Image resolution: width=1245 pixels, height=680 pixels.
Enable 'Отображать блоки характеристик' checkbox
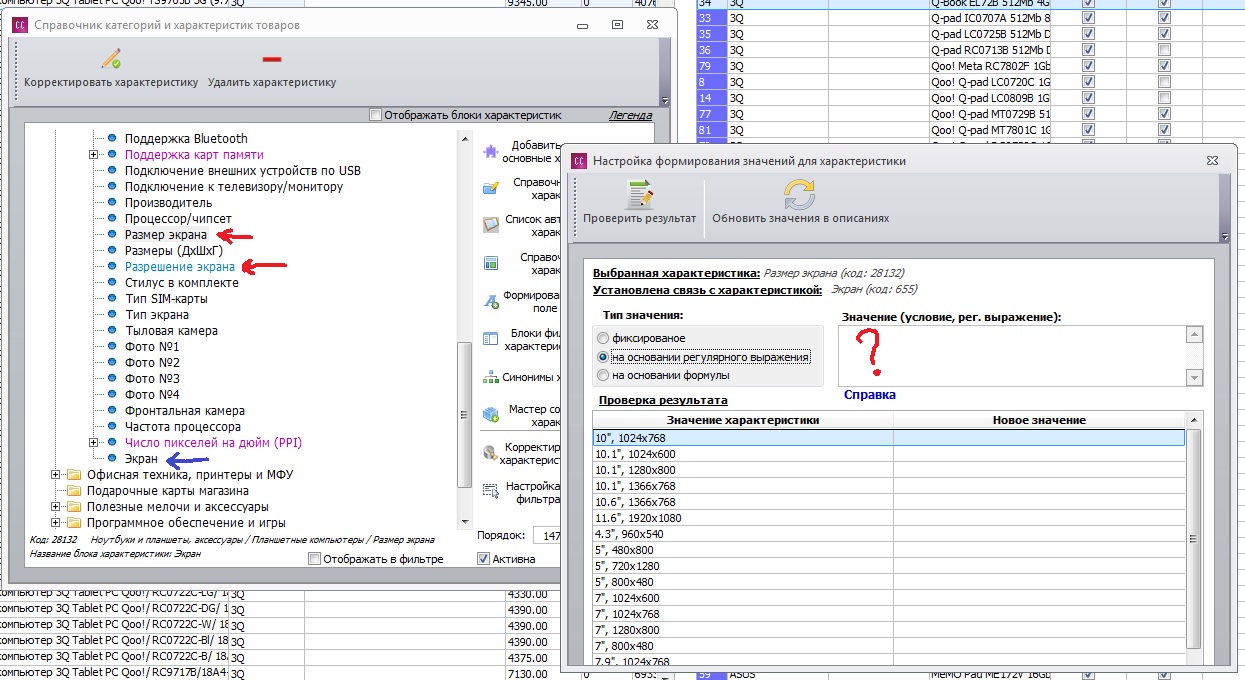(376, 115)
